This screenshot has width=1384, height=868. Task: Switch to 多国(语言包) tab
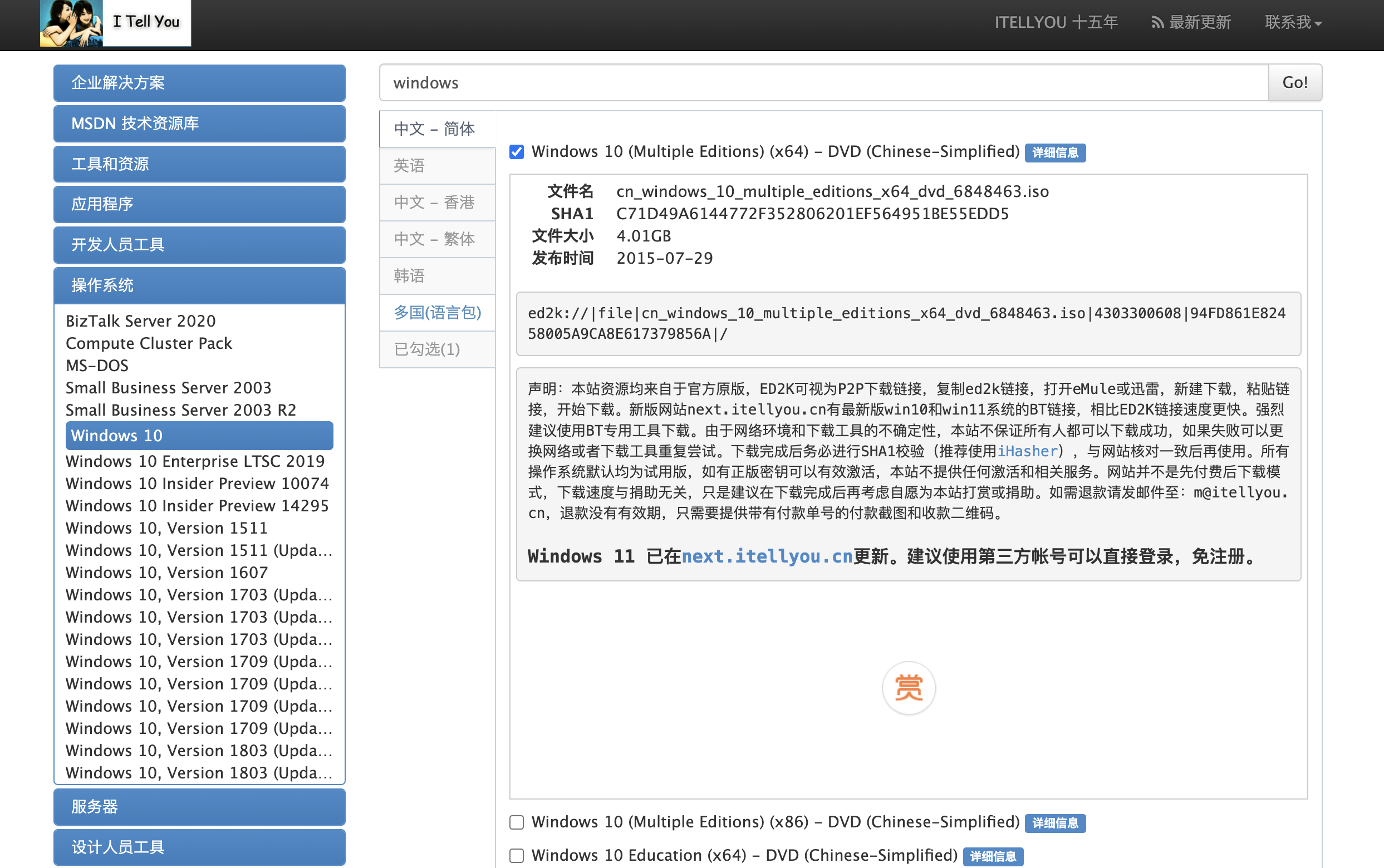(437, 312)
